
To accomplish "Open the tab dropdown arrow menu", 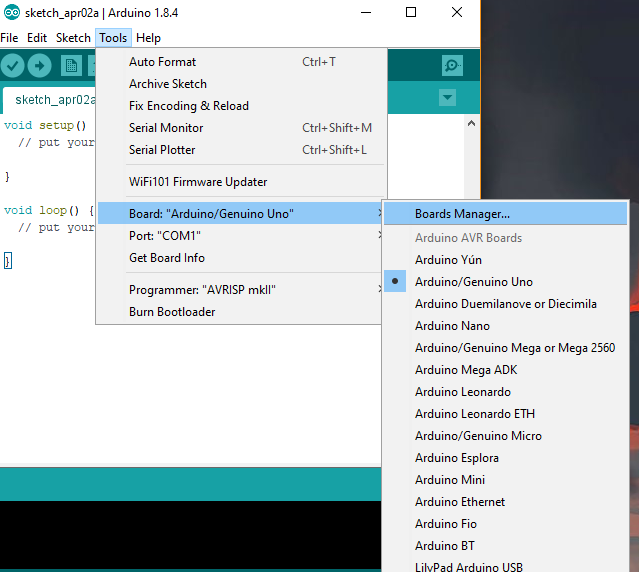I will [x=447, y=98].
